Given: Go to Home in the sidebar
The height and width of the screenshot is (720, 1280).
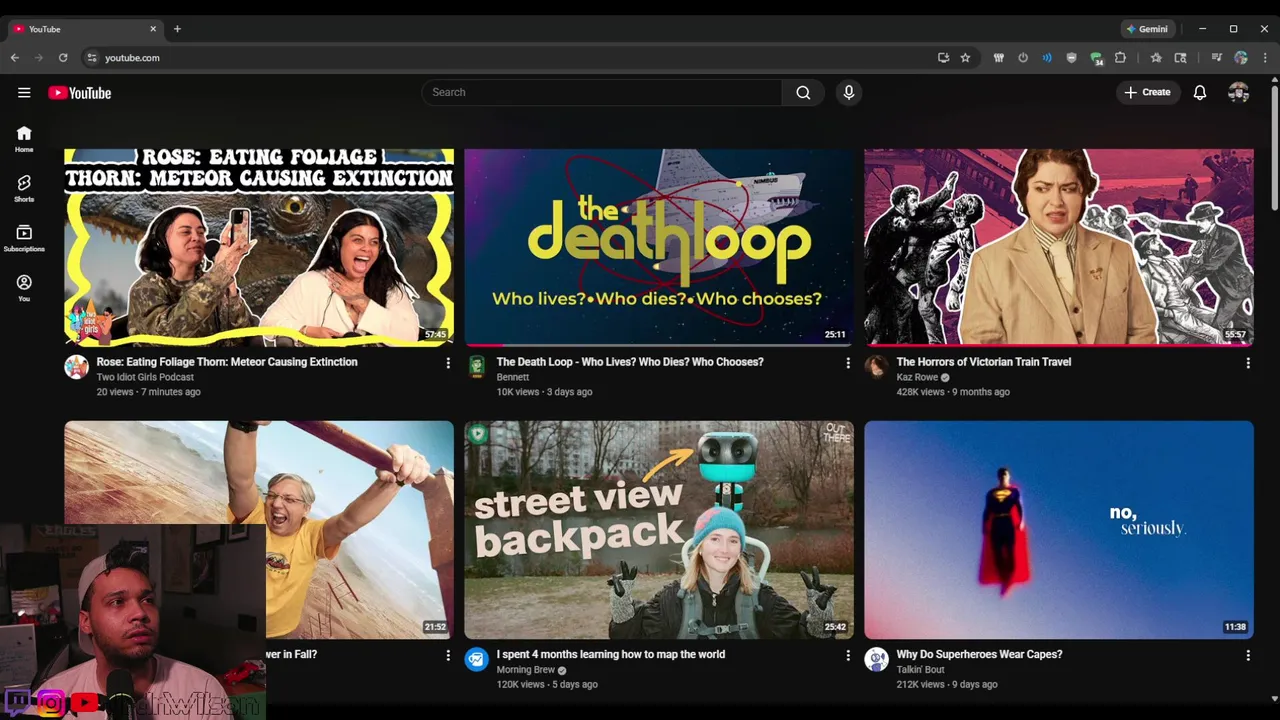Looking at the screenshot, I should [x=24, y=139].
